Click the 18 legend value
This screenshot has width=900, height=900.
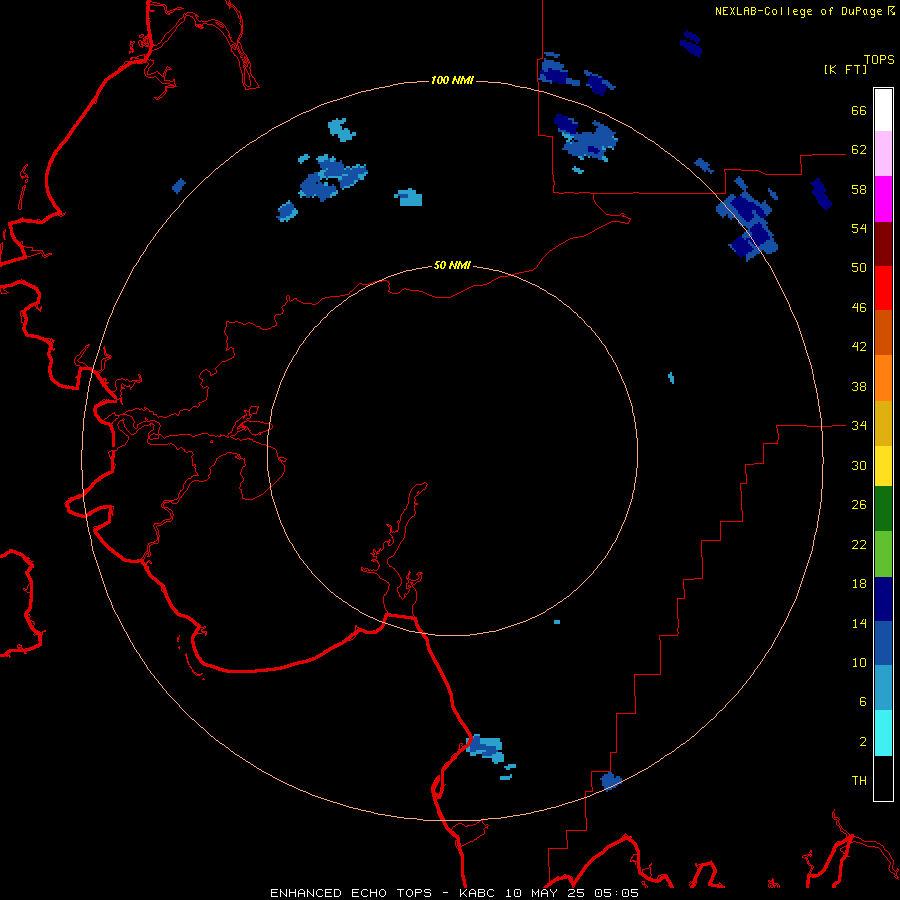pyautogui.click(x=859, y=584)
